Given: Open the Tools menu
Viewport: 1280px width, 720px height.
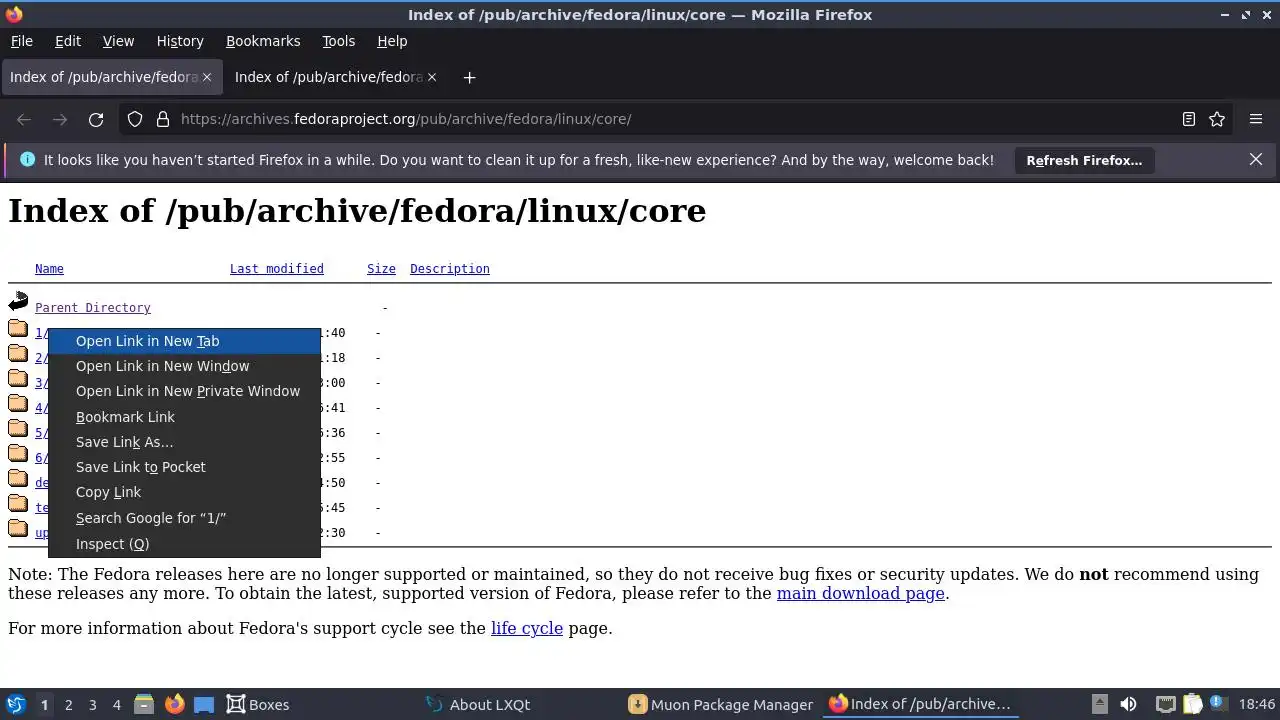Looking at the screenshot, I should tap(338, 41).
